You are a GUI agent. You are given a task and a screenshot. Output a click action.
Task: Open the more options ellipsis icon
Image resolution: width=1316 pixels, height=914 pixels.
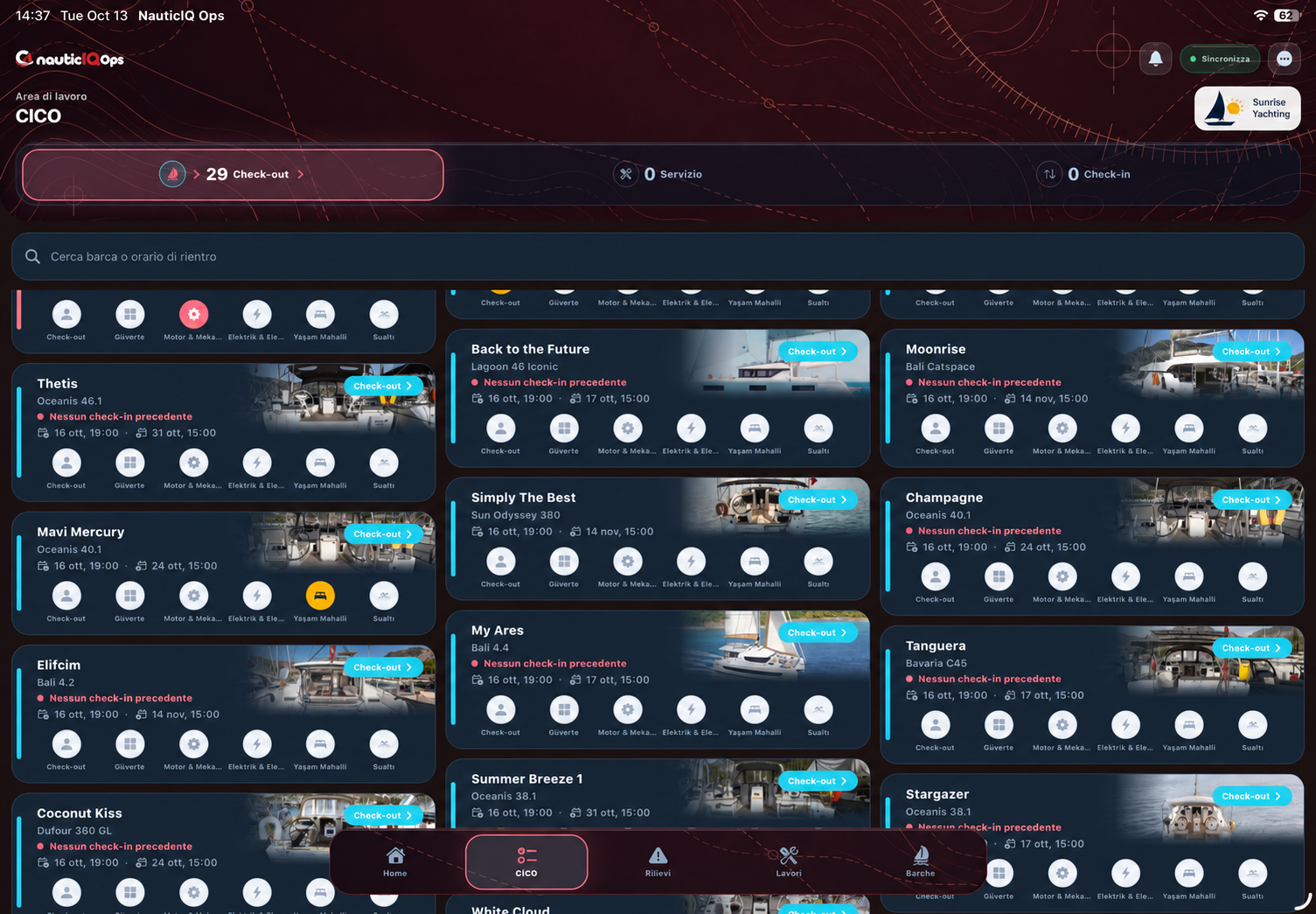coord(1285,59)
